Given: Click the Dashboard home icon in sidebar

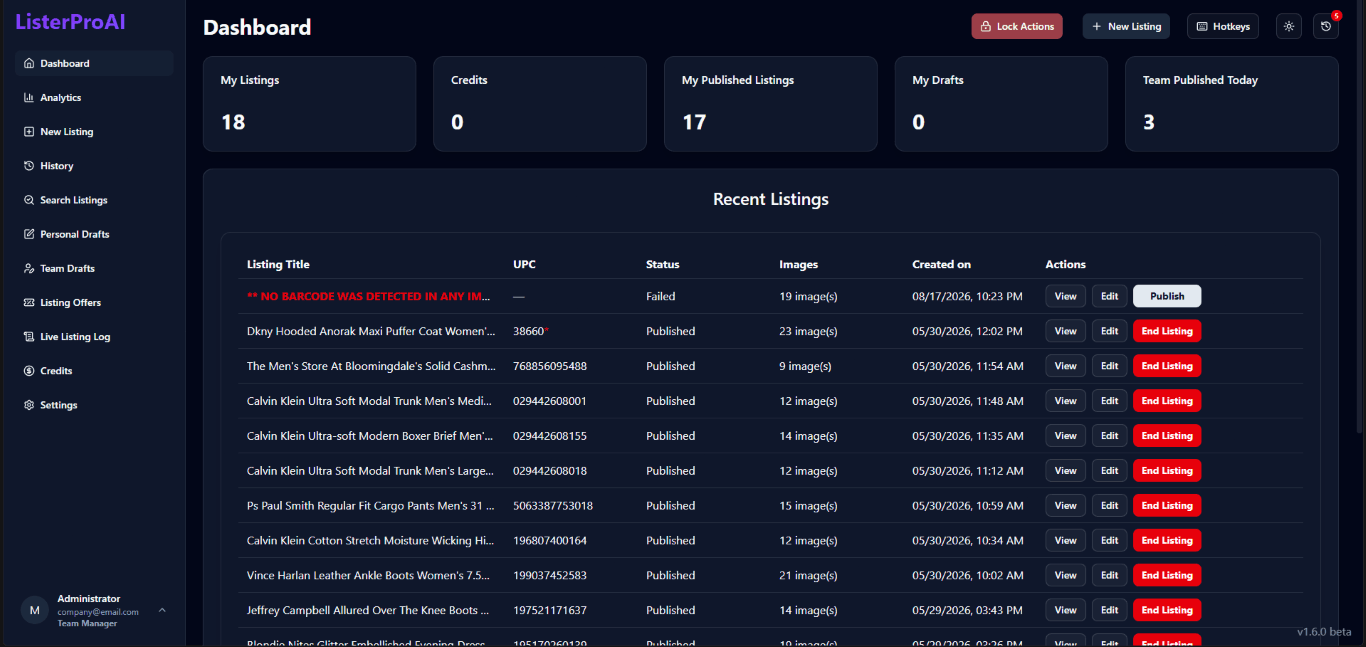Looking at the screenshot, I should tap(29, 64).
